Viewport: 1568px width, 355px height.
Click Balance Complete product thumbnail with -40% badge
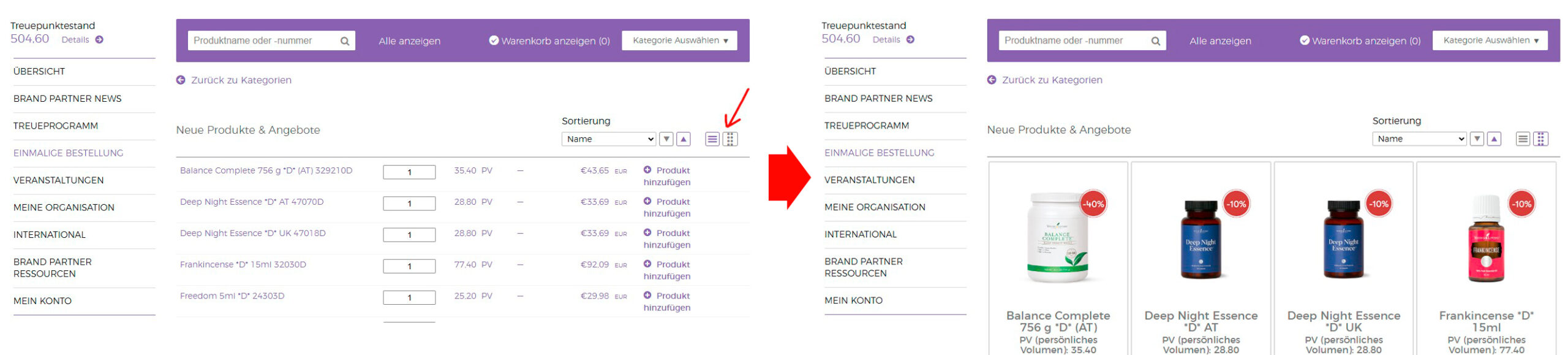coord(1057,238)
